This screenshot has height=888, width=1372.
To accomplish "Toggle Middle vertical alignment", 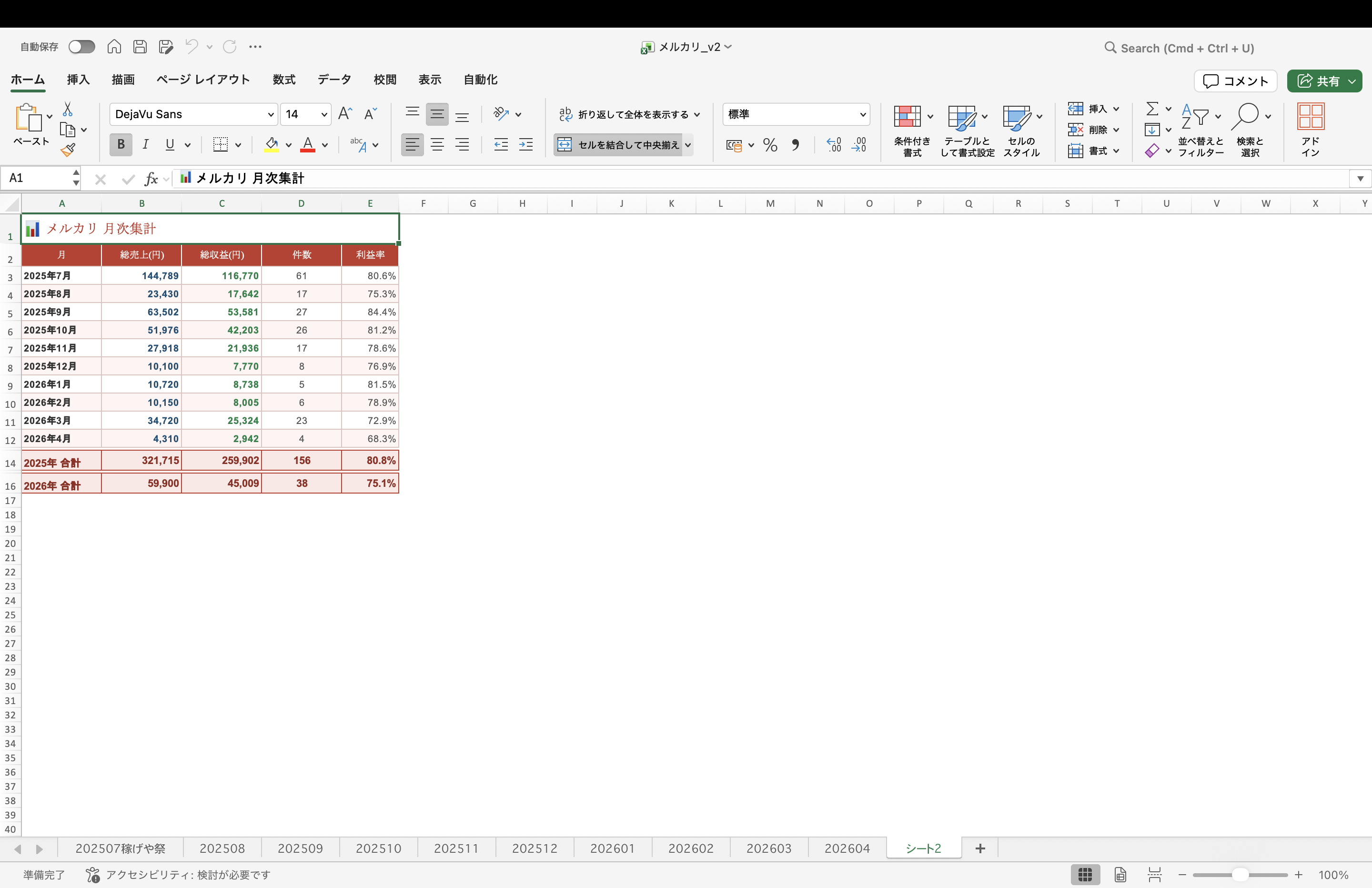I will click(x=437, y=114).
